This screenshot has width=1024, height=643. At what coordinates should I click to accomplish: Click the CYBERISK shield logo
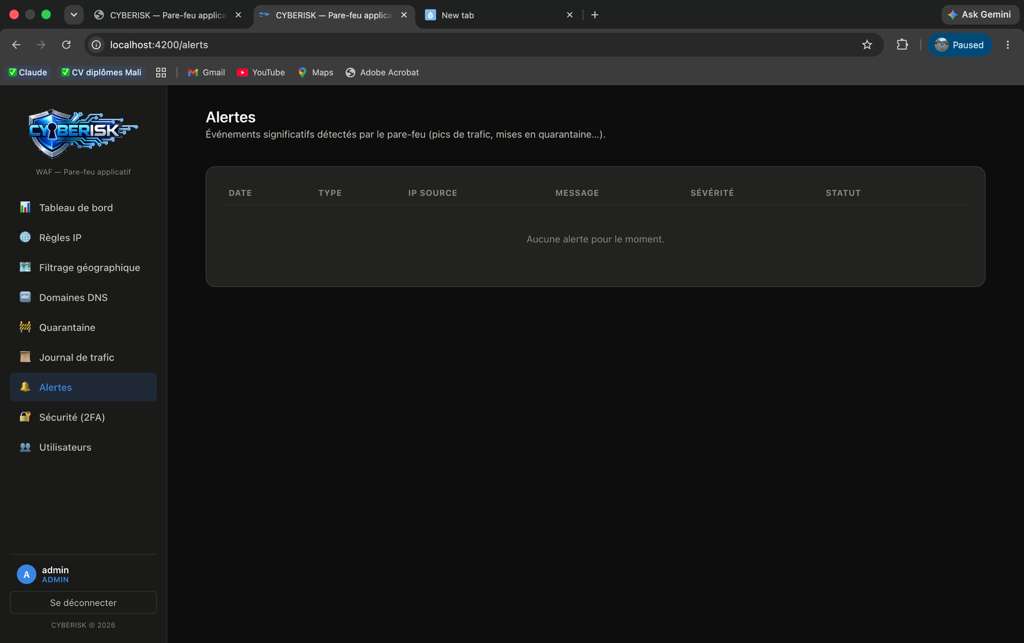(x=83, y=133)
